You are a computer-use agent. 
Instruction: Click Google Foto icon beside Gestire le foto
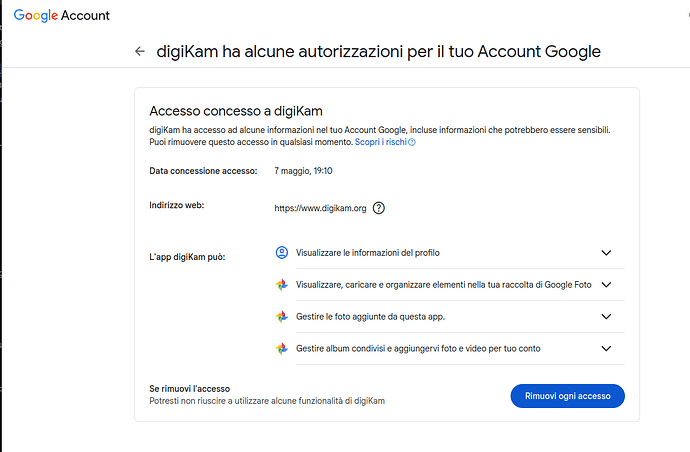point(282,316)
